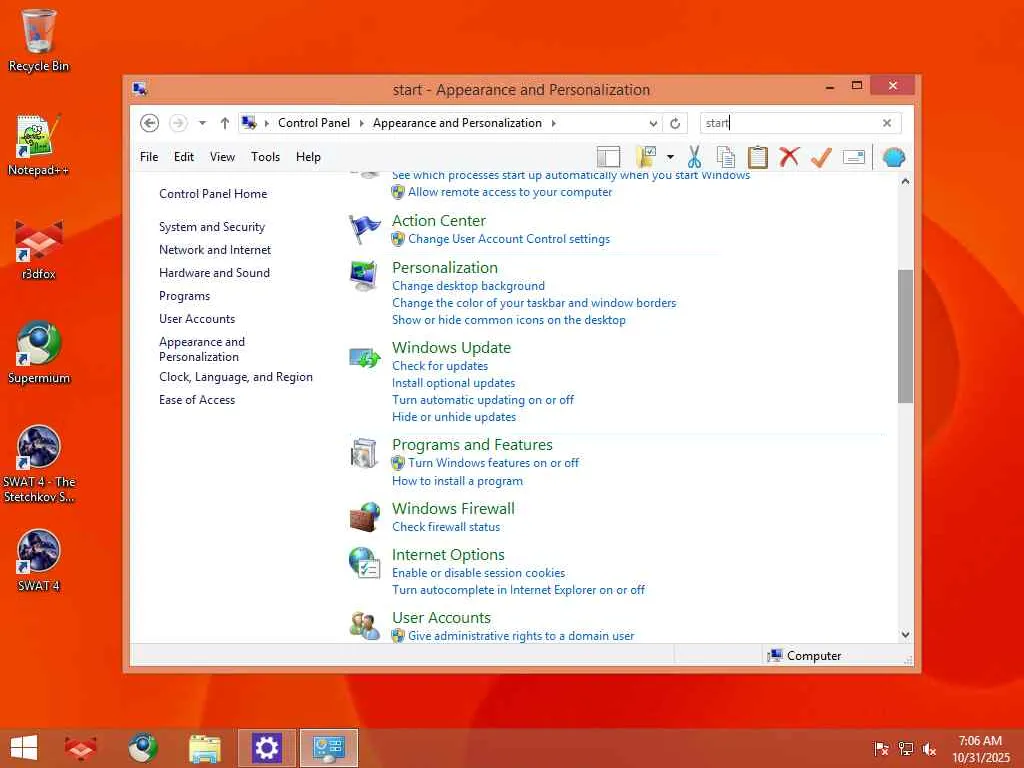
Task: Click the Paste clipboard toolbar icon
Action: (758, 157)
